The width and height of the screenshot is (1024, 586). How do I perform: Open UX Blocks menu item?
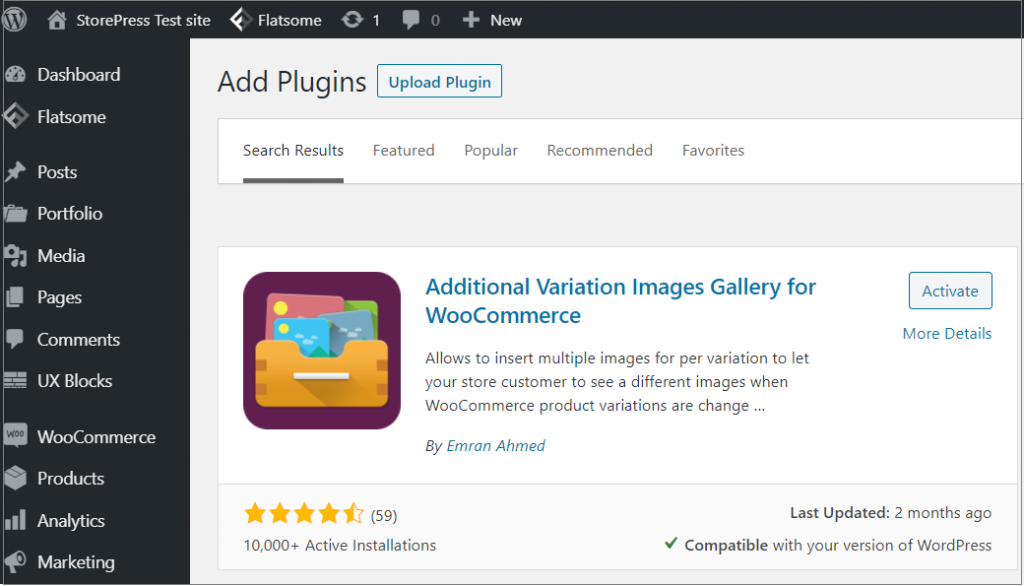pyautogui.click(x=74, y=381)
